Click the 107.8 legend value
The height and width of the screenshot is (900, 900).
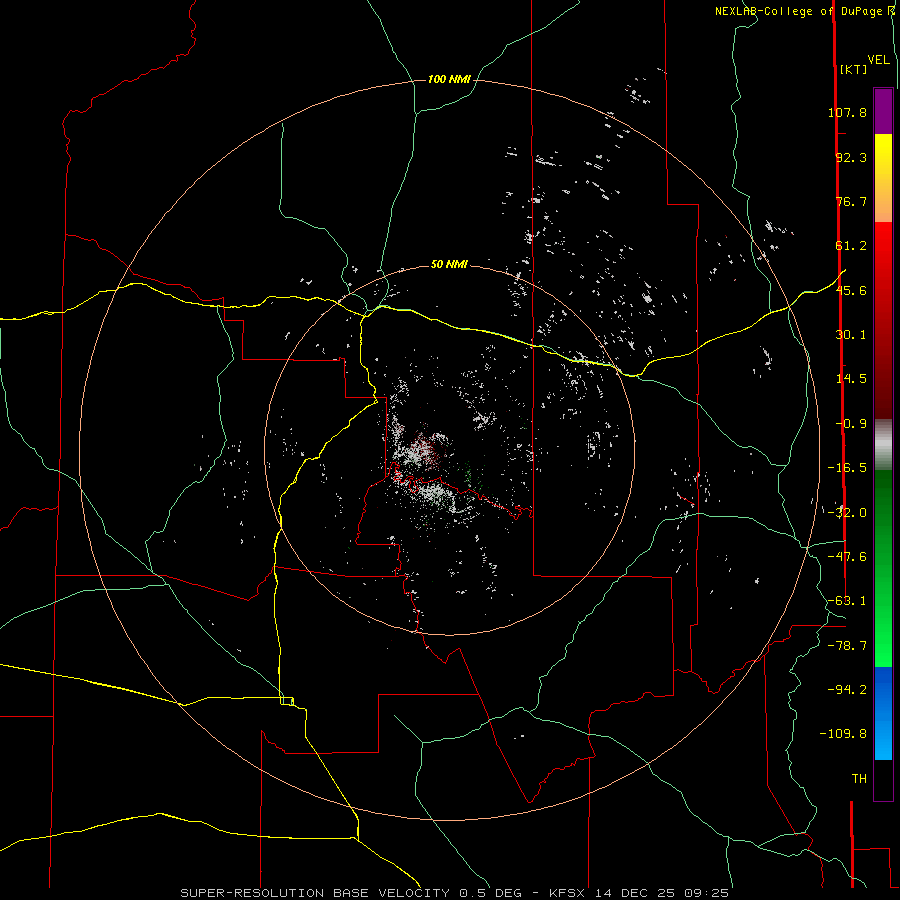[847, 112]
